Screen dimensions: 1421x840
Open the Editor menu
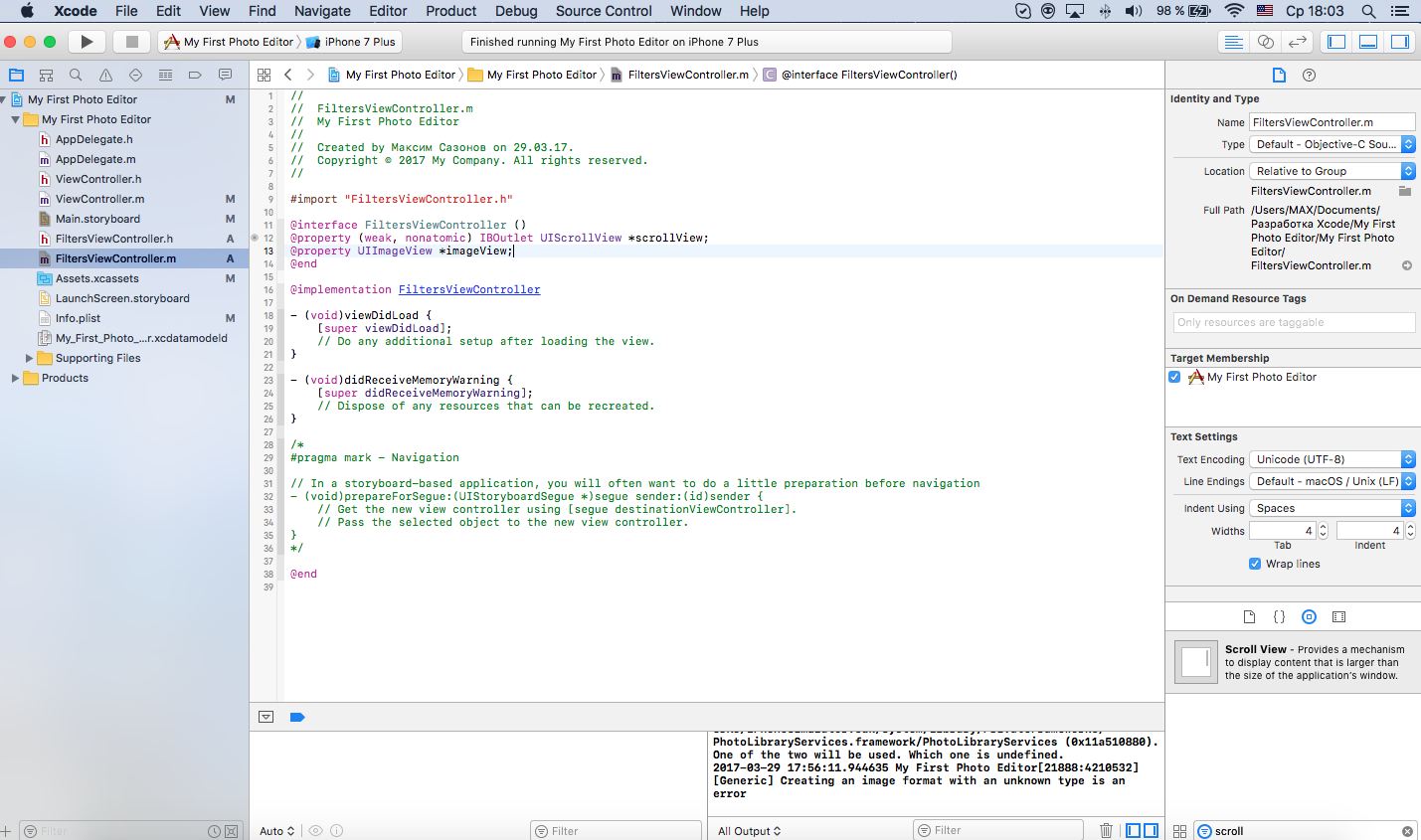388,11
